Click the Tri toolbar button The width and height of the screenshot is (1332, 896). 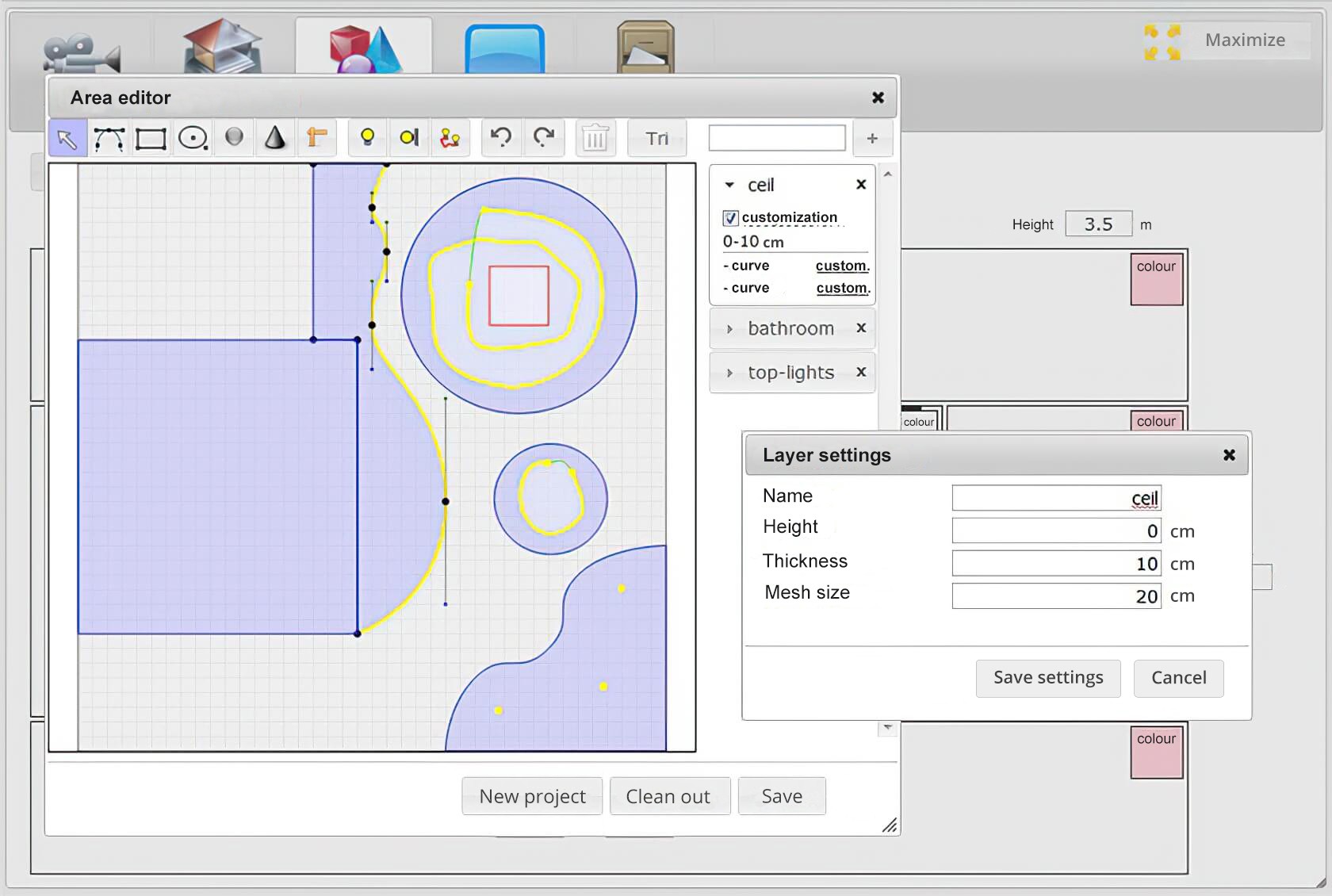pos(656,139)
